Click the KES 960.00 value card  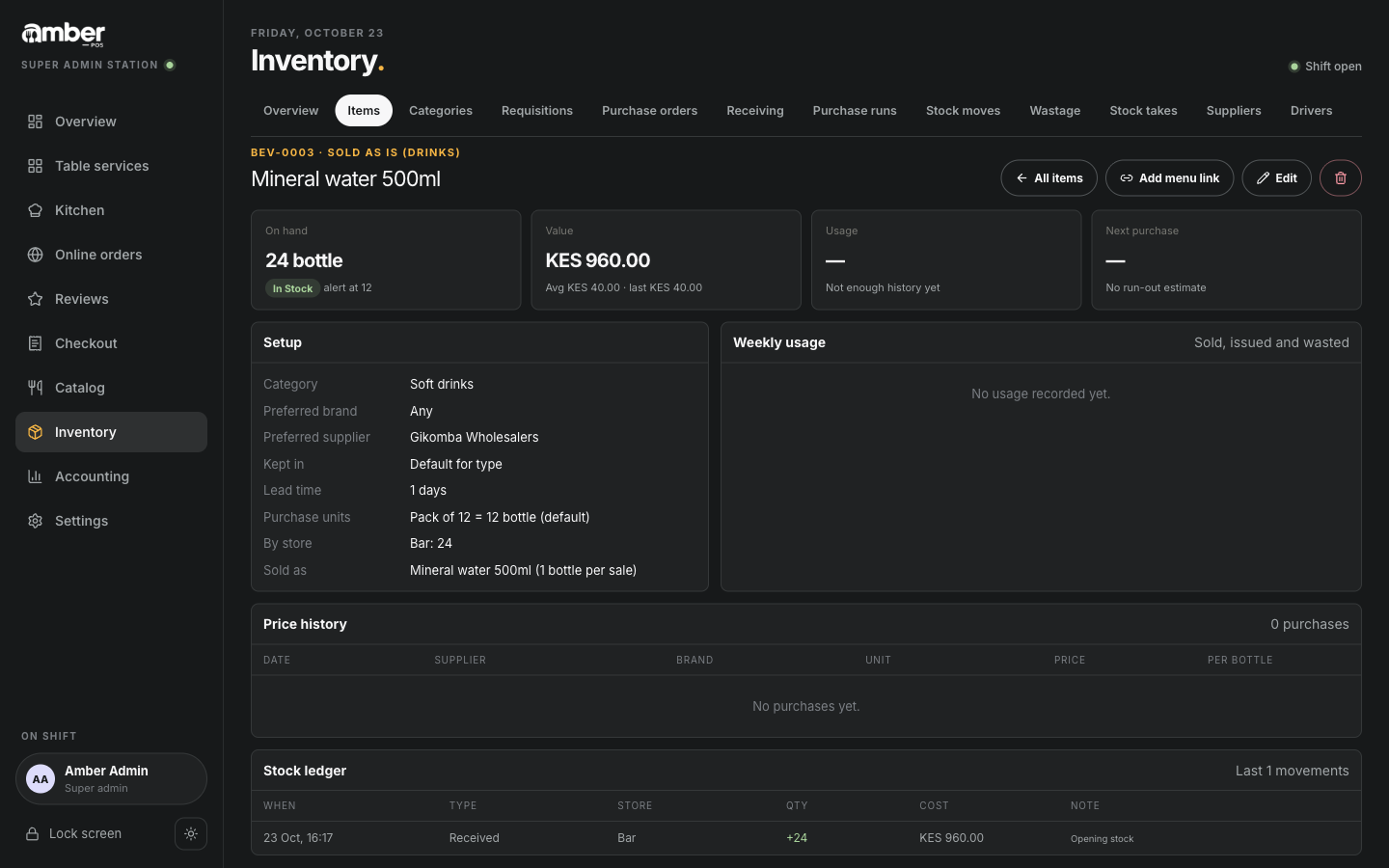[666, 260]
